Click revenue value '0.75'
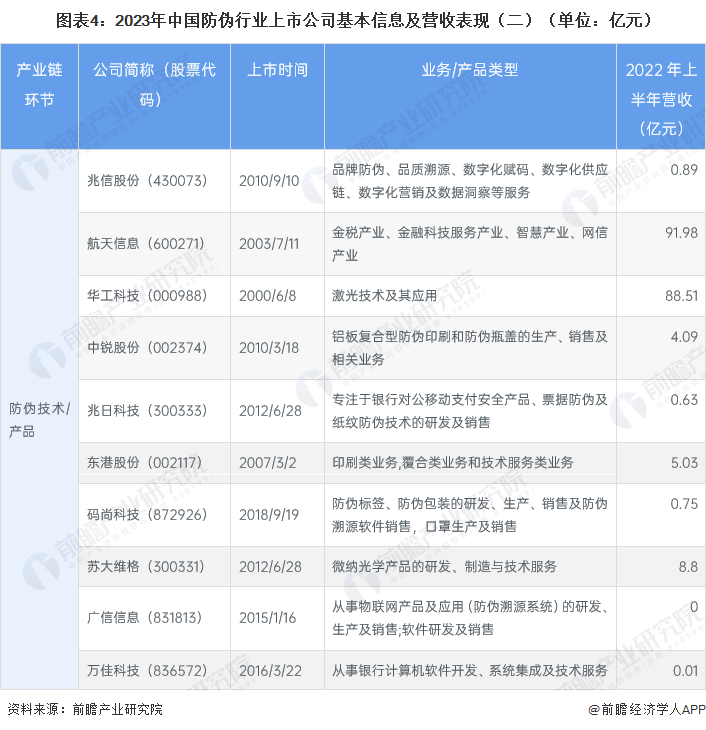Viewport: 706px width, 730px height. pos(684,504)
